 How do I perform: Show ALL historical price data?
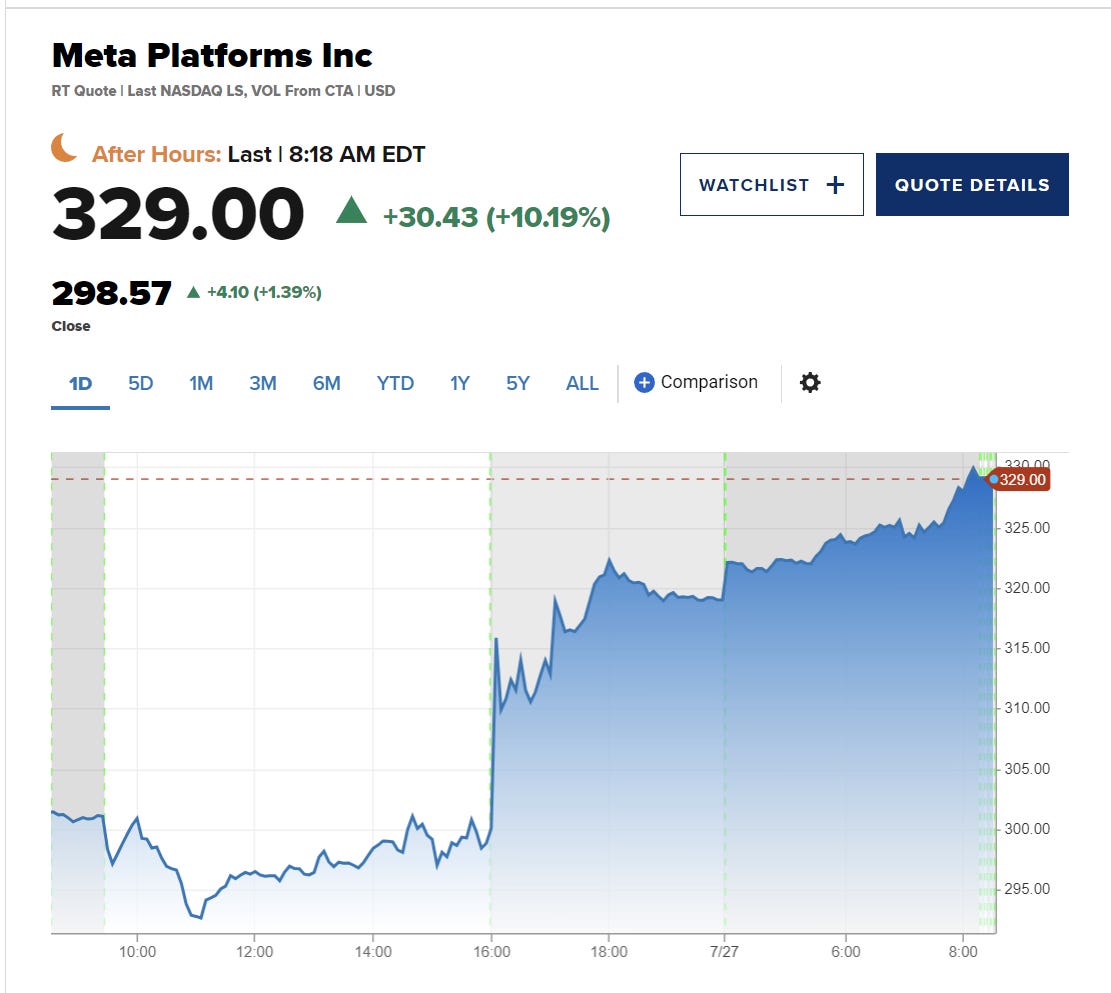point(582,383)
